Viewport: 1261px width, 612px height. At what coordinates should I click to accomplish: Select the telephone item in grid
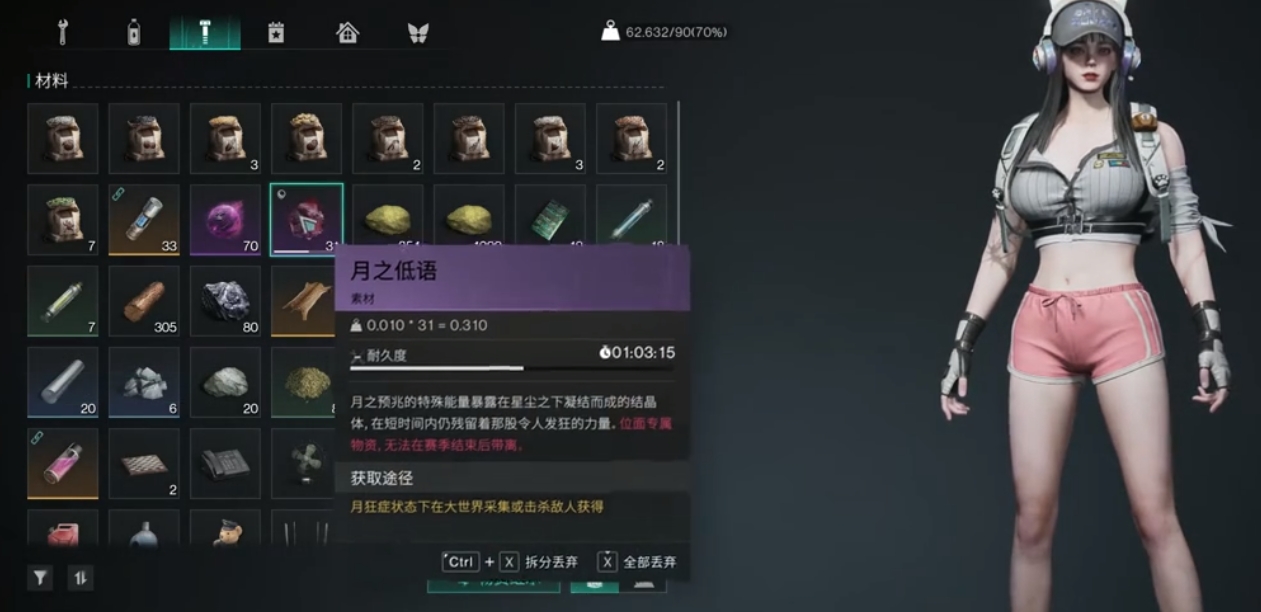click(226, 463)
